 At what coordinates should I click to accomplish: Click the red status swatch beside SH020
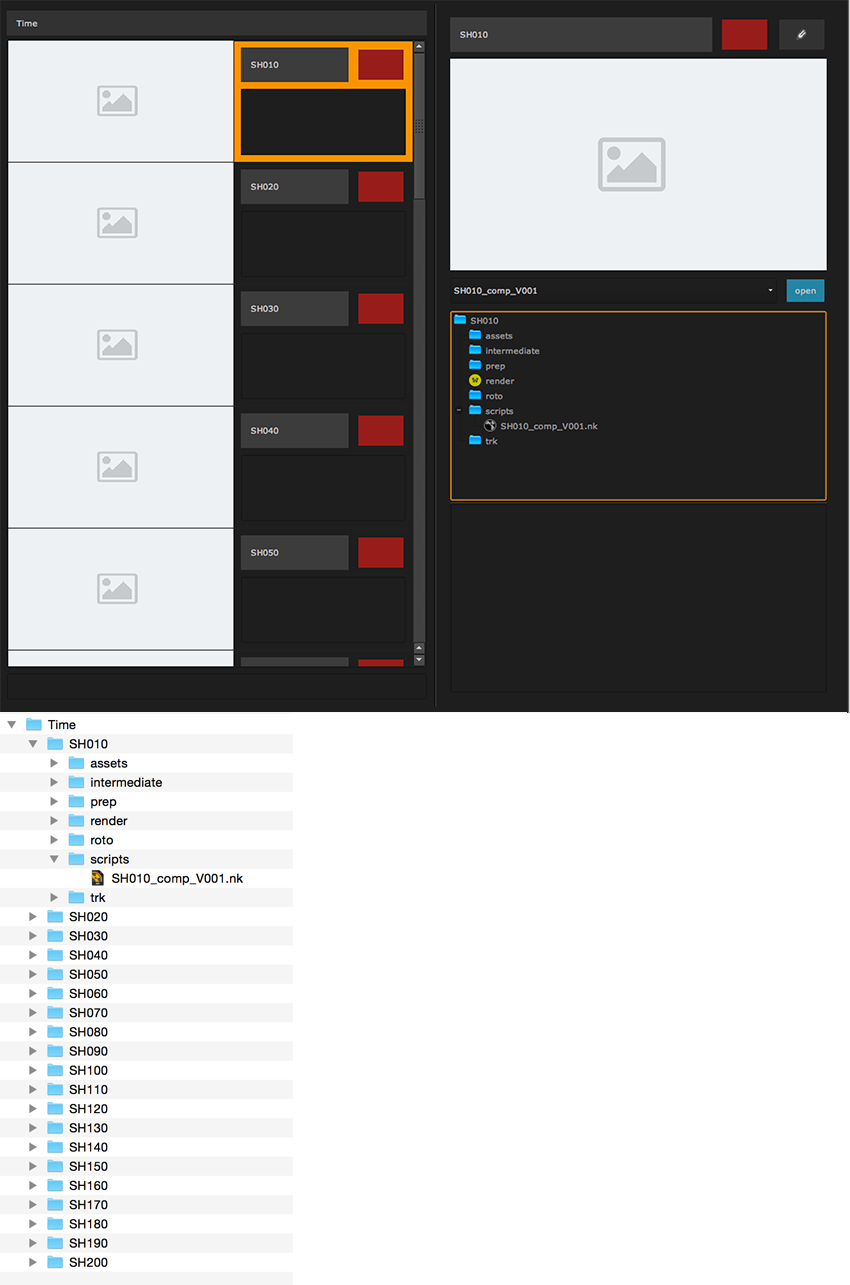[381, 187]
